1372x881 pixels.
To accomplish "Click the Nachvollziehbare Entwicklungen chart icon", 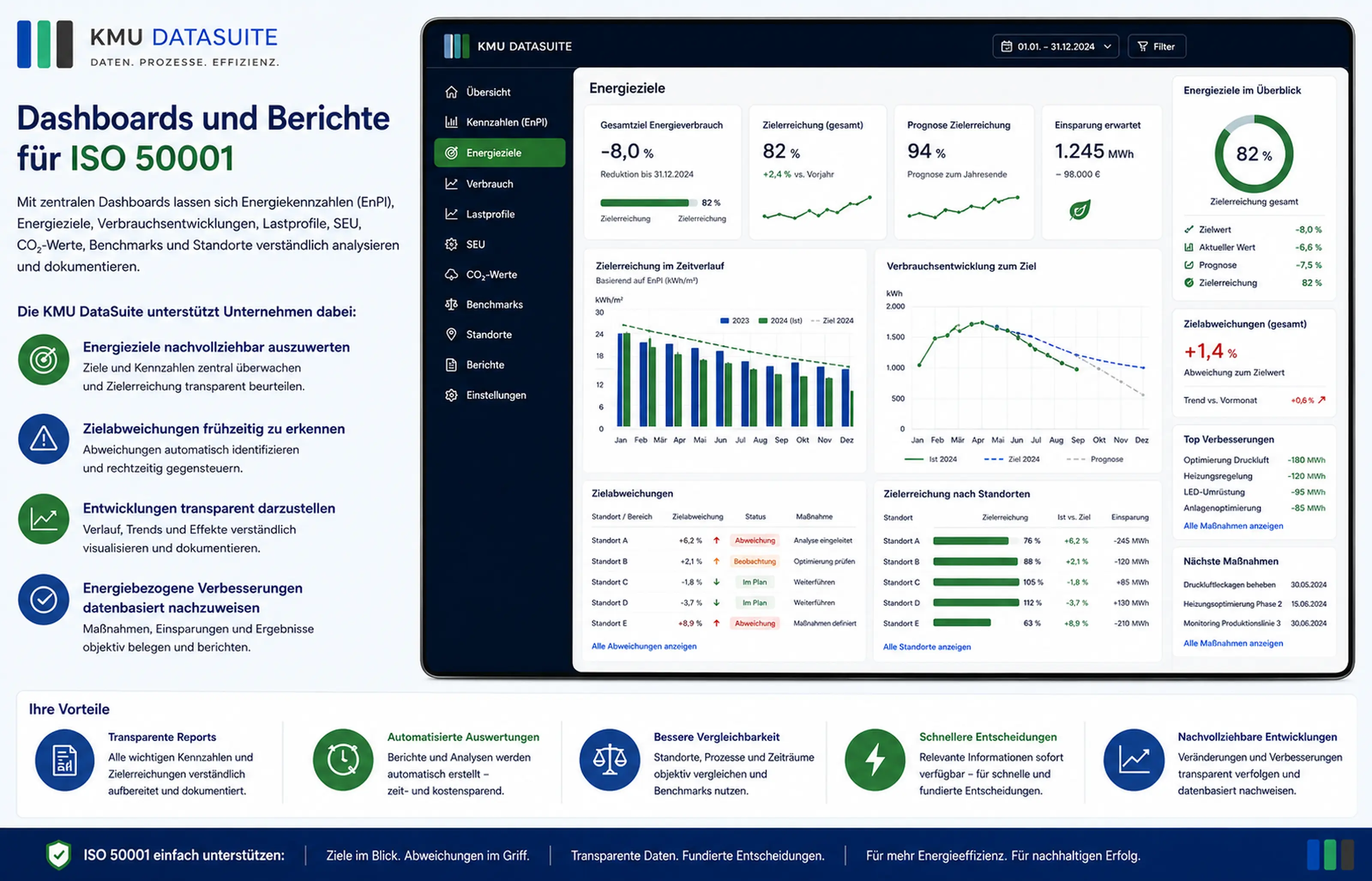I will coord(1134,760).
